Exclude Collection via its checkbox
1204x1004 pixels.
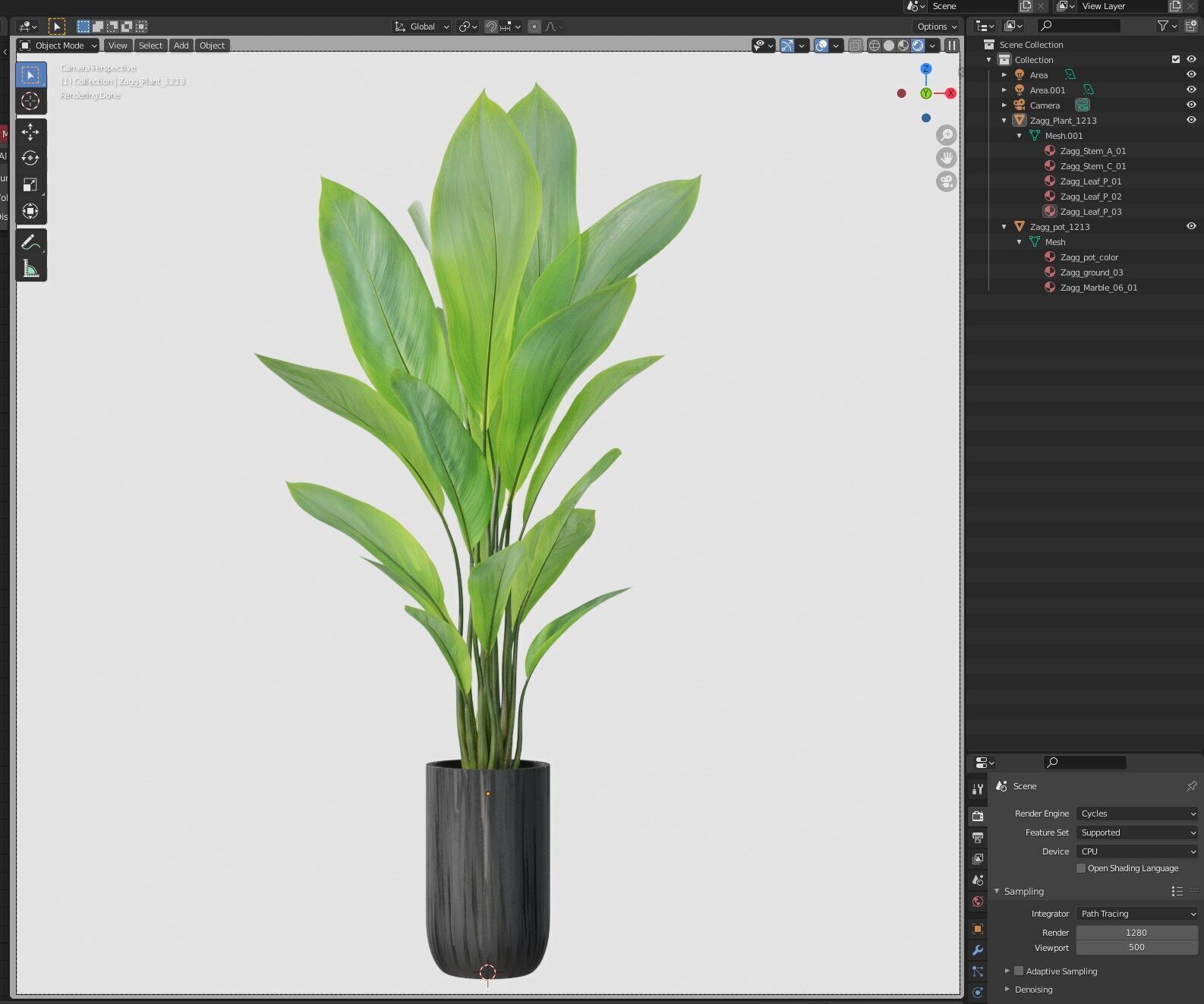[x=1176, y=59]
